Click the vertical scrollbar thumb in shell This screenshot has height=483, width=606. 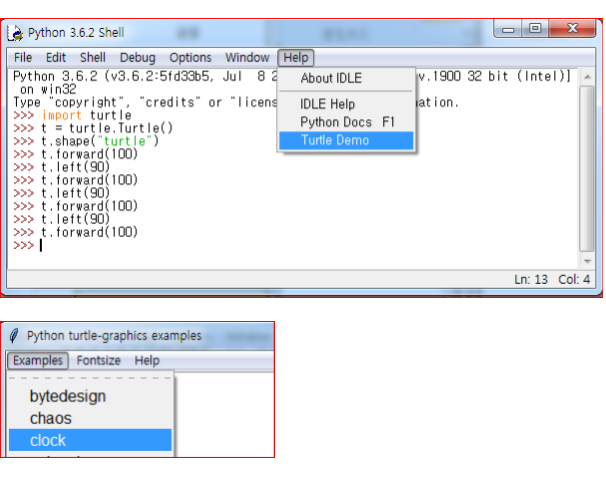pos(587,168)
